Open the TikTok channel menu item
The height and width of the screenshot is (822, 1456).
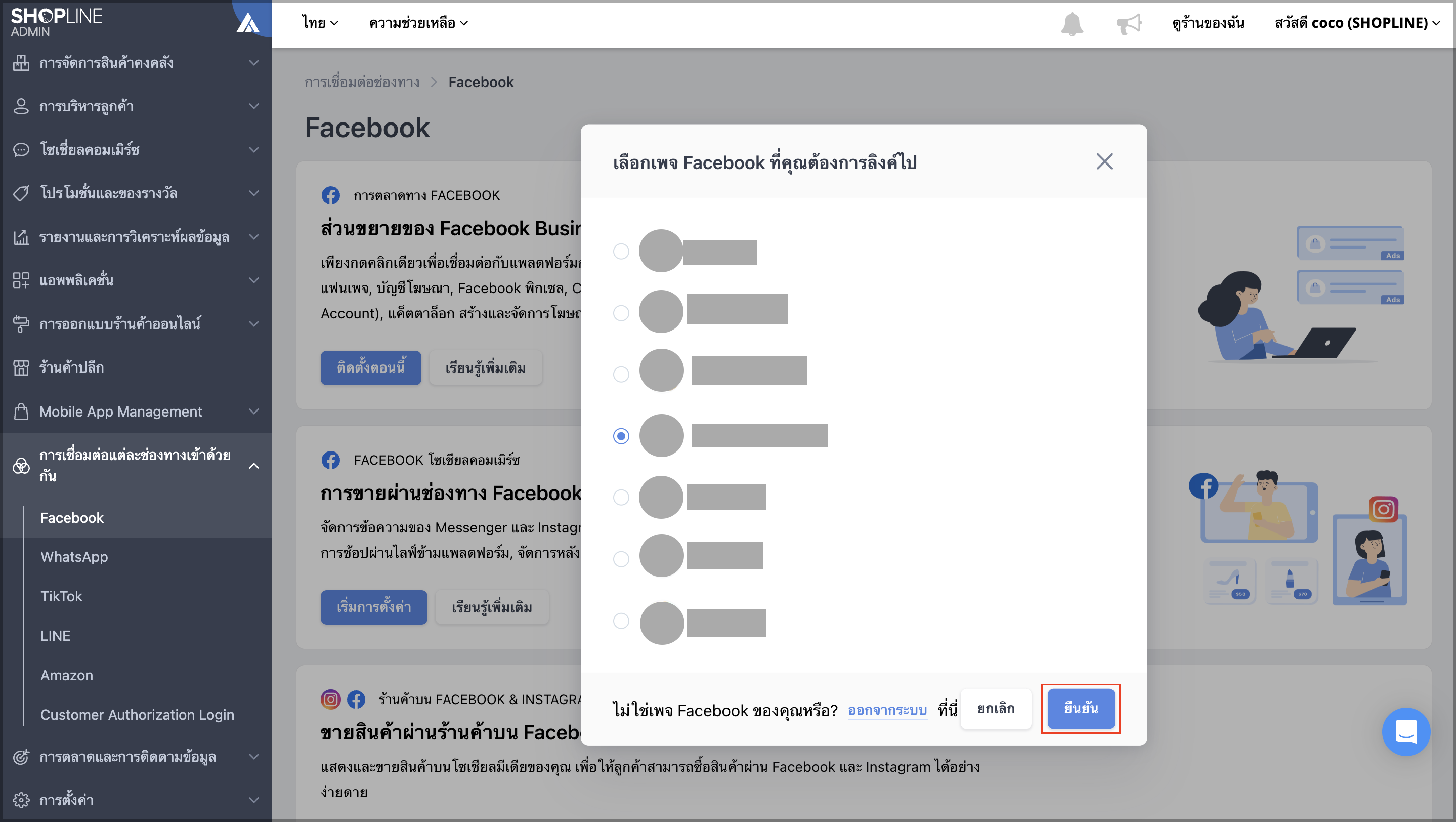tap(61, 596)
